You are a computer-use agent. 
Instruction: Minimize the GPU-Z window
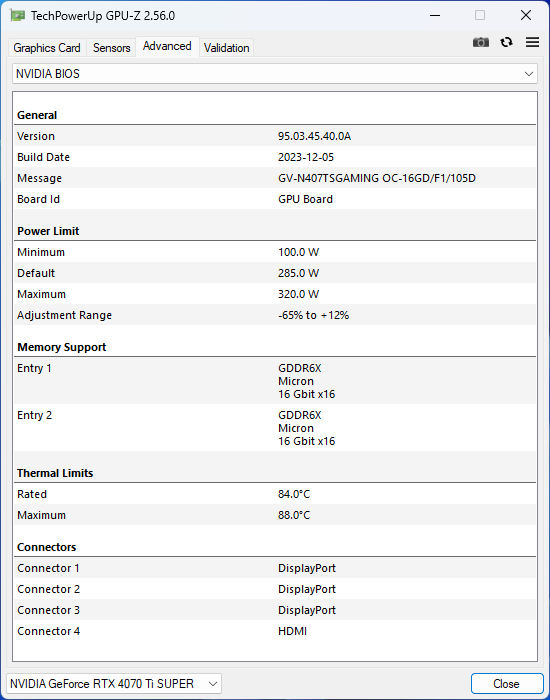click(435, 16)
